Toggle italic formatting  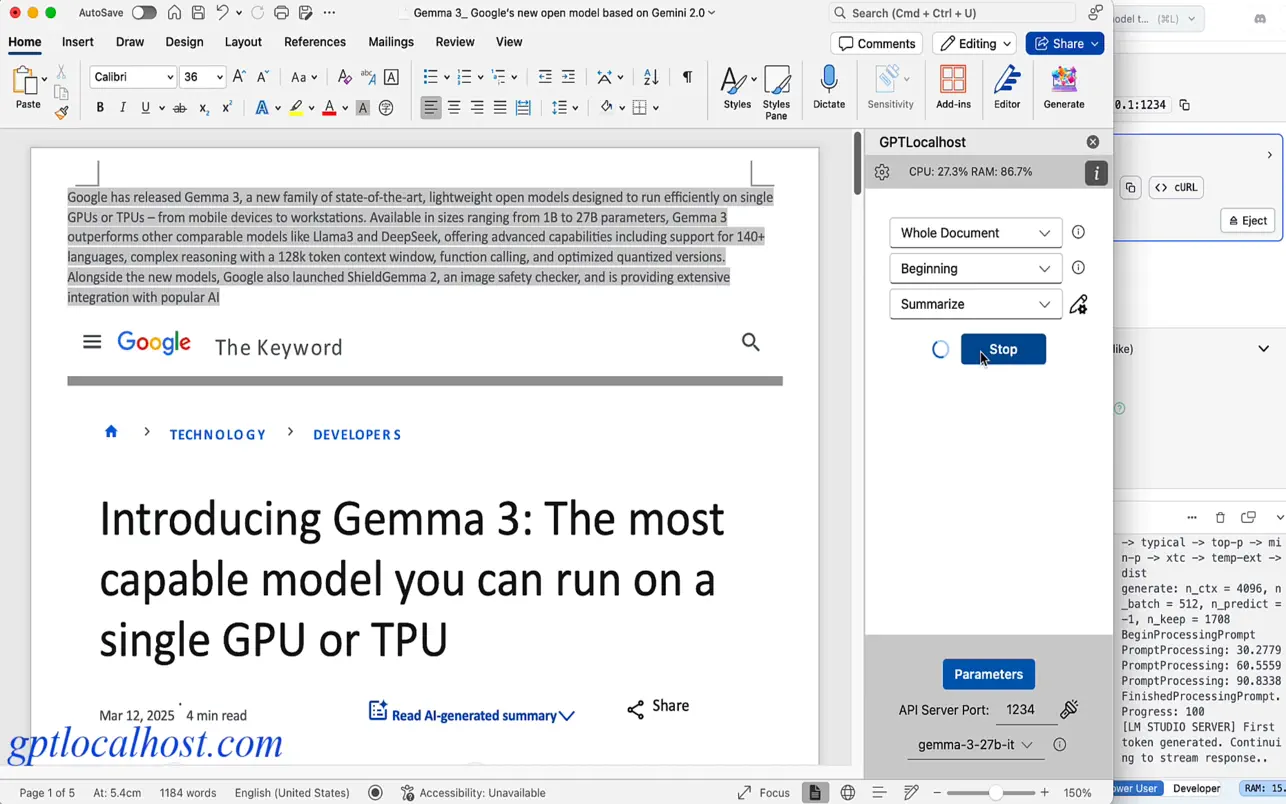122,108
